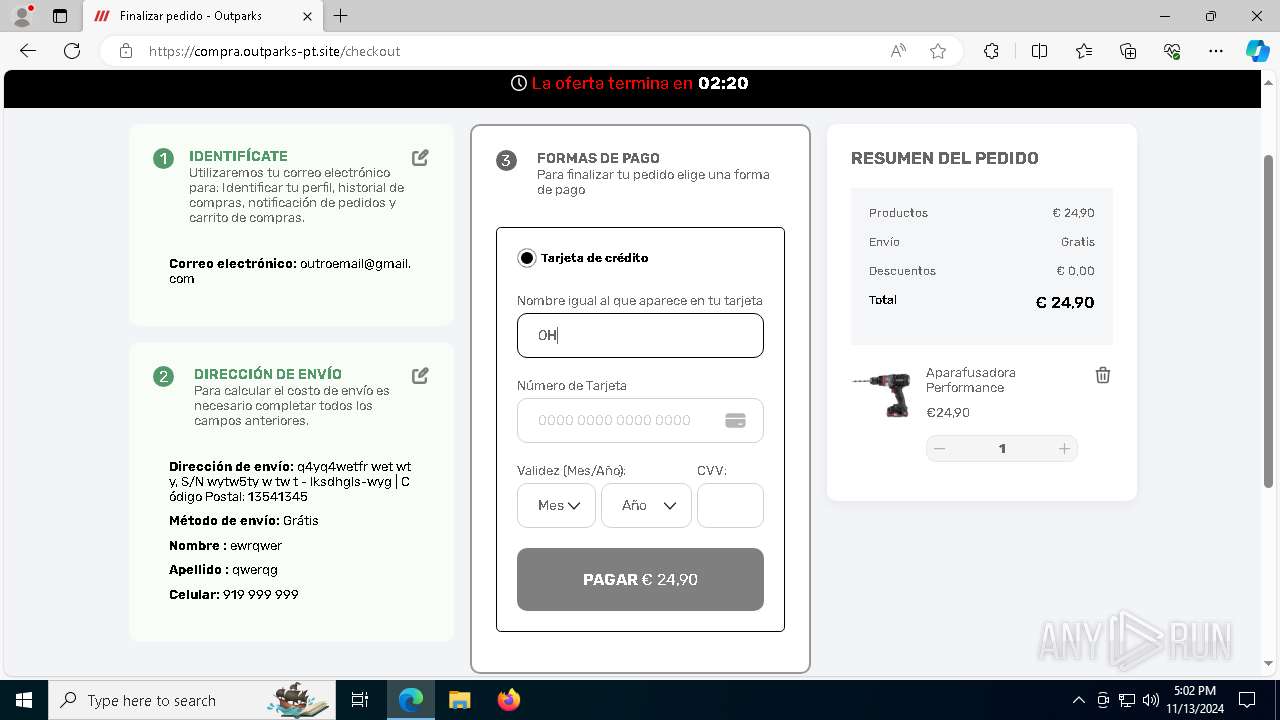Image resolution: width=1280 pixels, height=720 pixels.
Task: Click the Celular 919 999 999 text
Action: click(x=234, y=594)
